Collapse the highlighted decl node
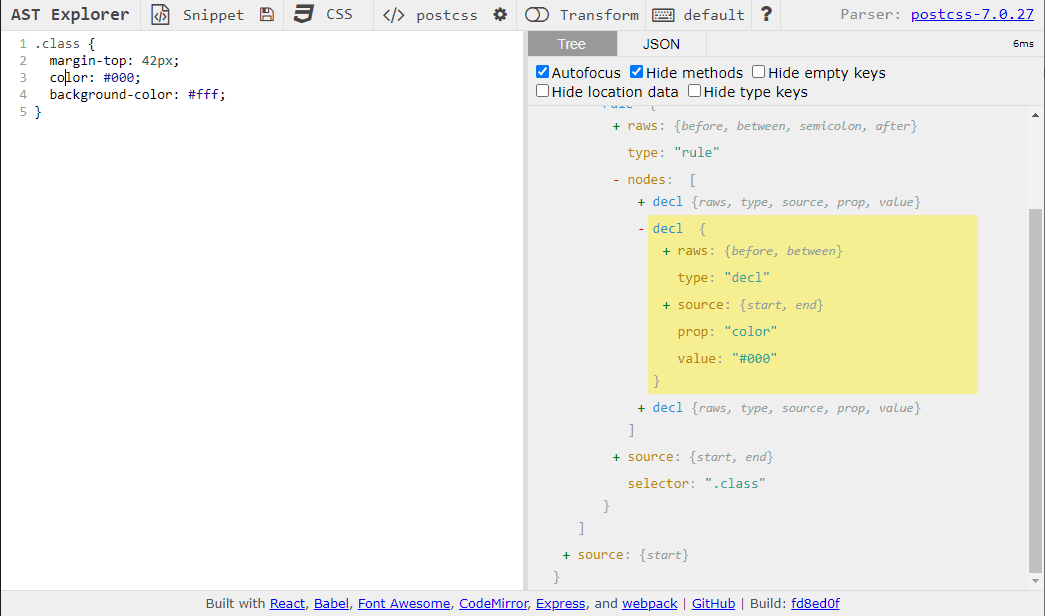This screenshot has width=1045, height=616. (641, 229)
